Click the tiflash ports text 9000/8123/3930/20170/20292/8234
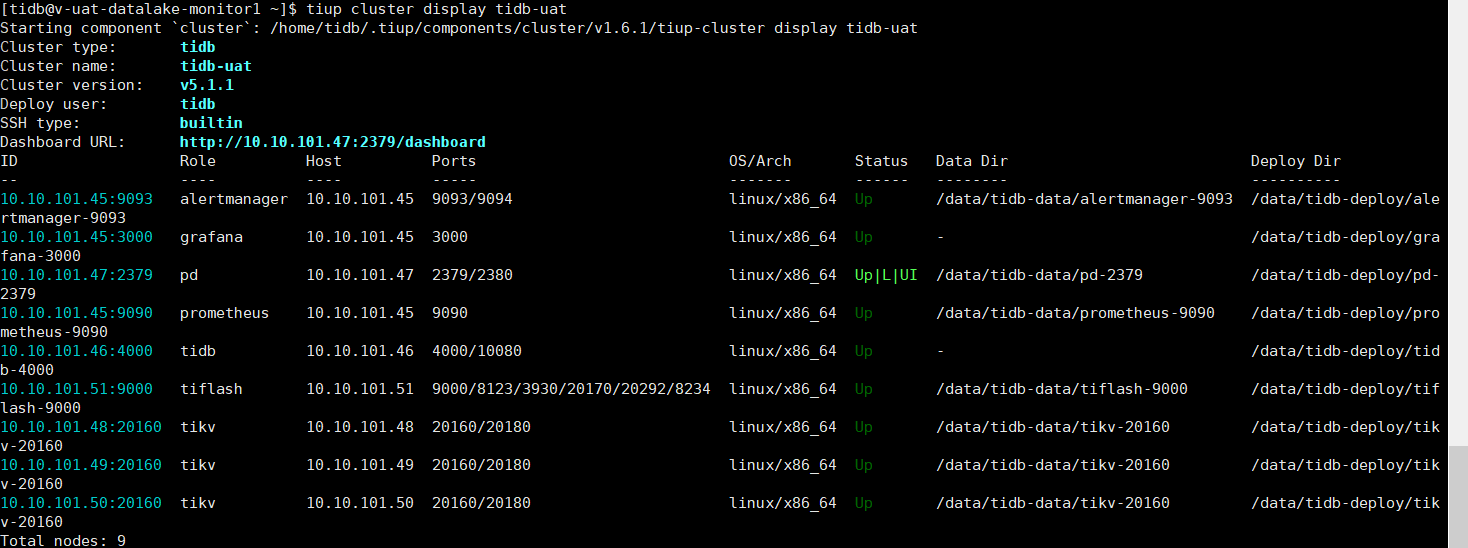 tap(571, 389)
